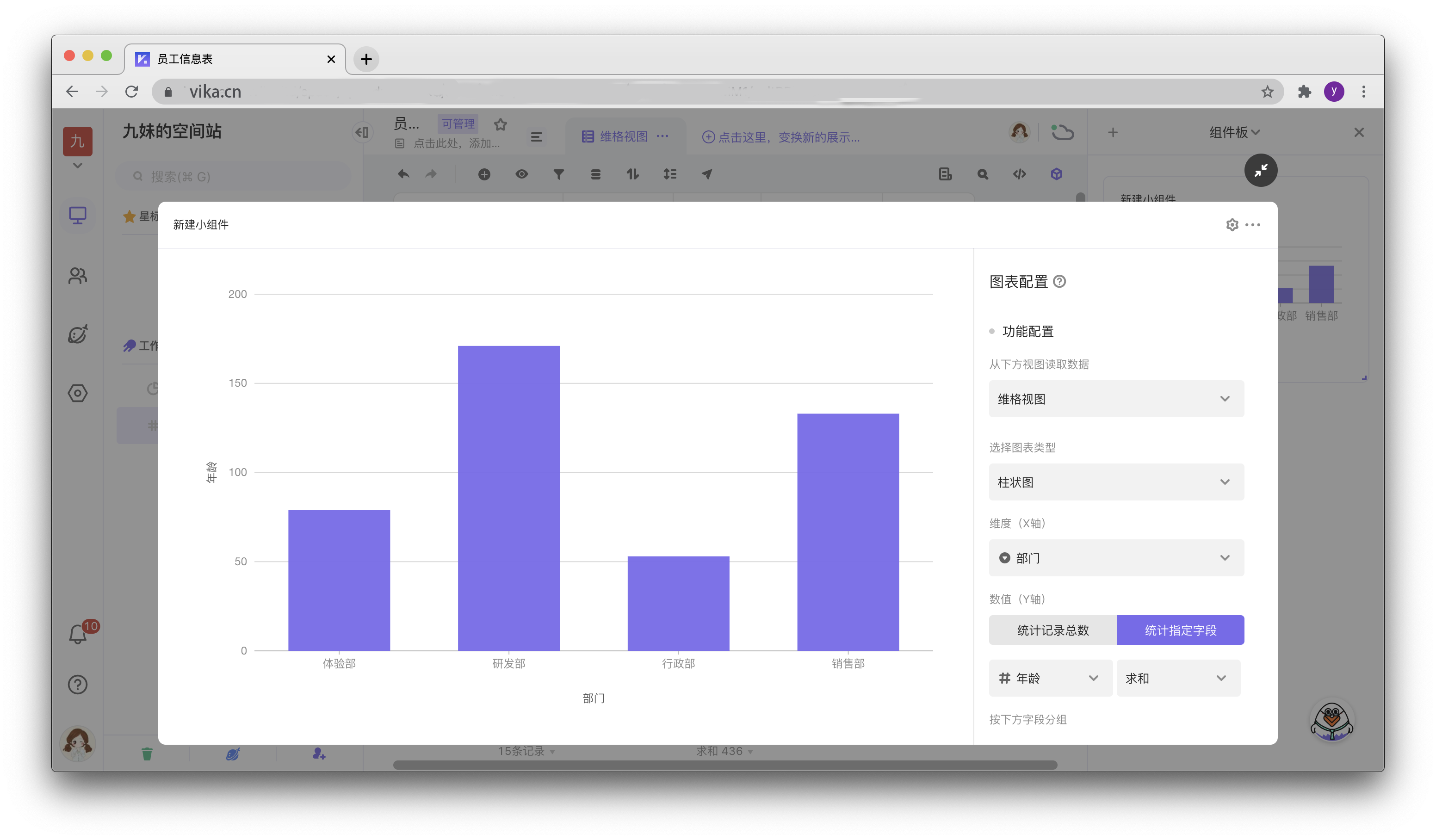Click the widget settings gear icon
1436x840 pixels.
(x=1232, y=224)
